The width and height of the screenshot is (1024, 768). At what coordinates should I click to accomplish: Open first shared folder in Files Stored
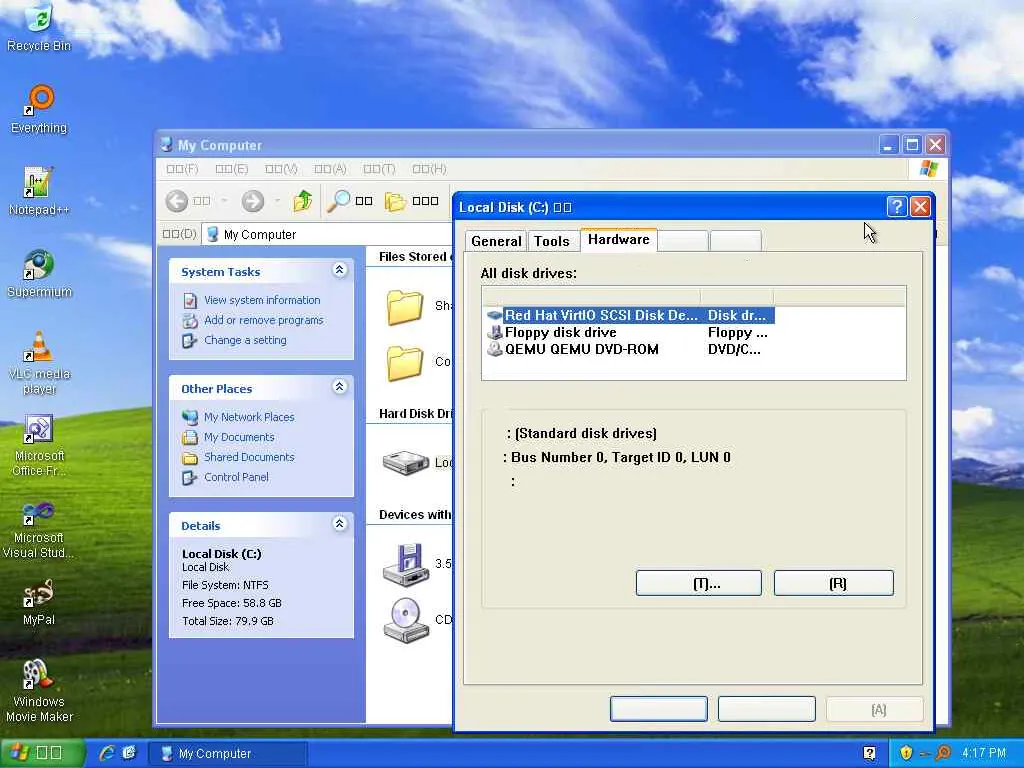pos(405,307)
